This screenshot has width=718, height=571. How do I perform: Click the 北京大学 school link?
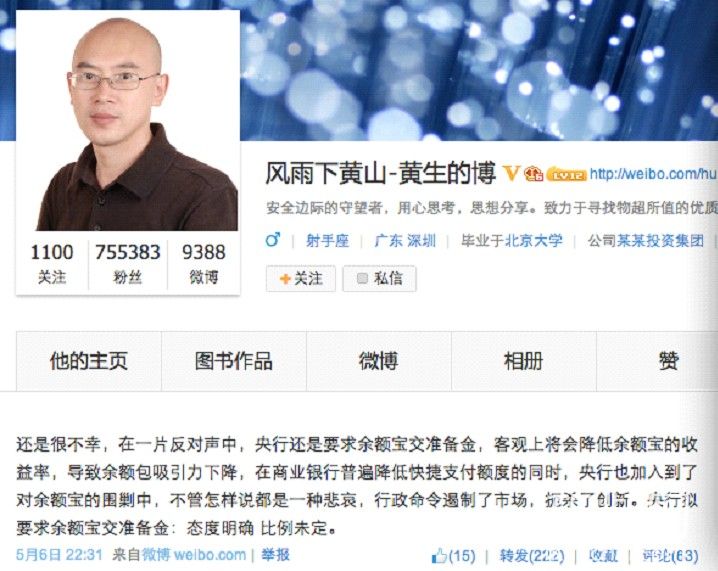click(533, 240)
